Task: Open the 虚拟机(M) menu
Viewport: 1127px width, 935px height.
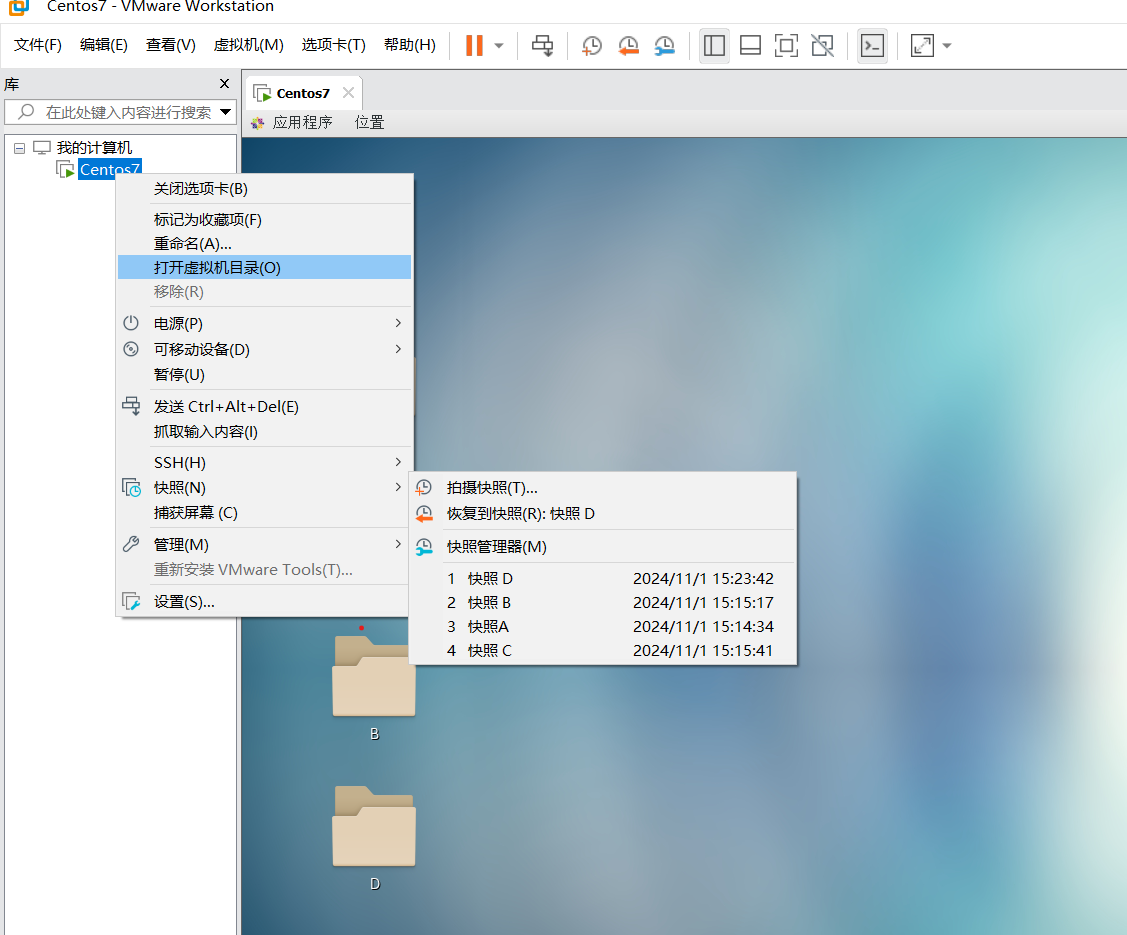Action: coord(249,45)
